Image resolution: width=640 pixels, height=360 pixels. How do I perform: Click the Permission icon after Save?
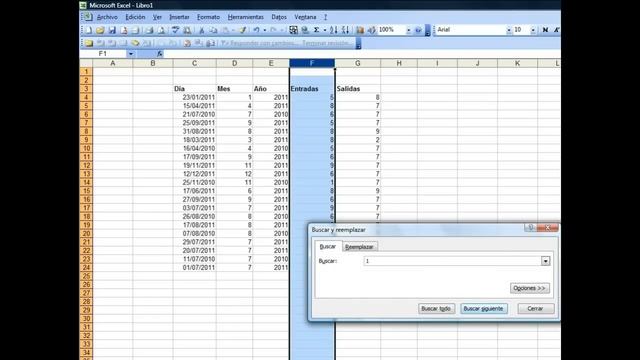[x=124, y=30]
